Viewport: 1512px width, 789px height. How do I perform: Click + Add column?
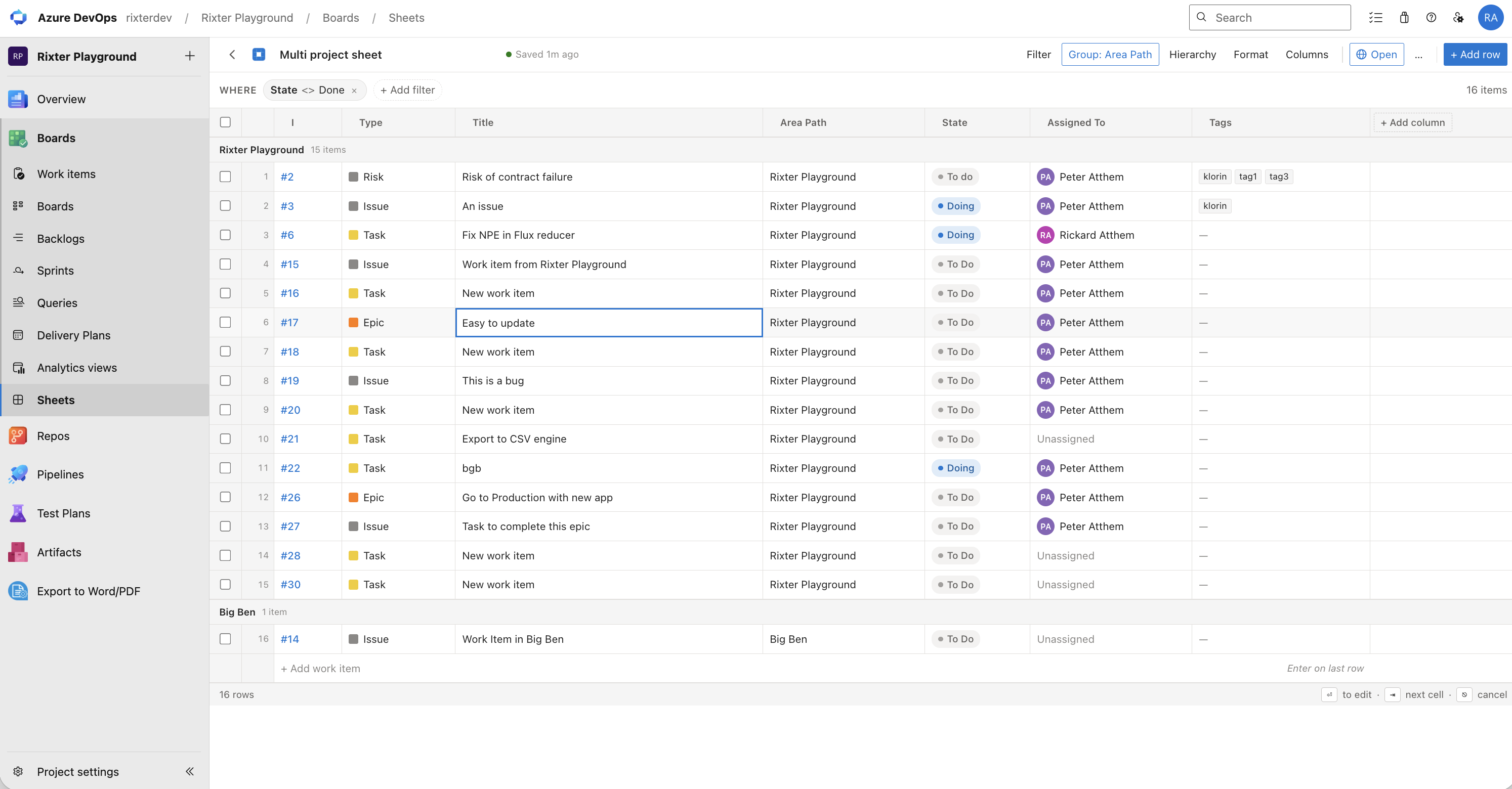pos(1412,122)
